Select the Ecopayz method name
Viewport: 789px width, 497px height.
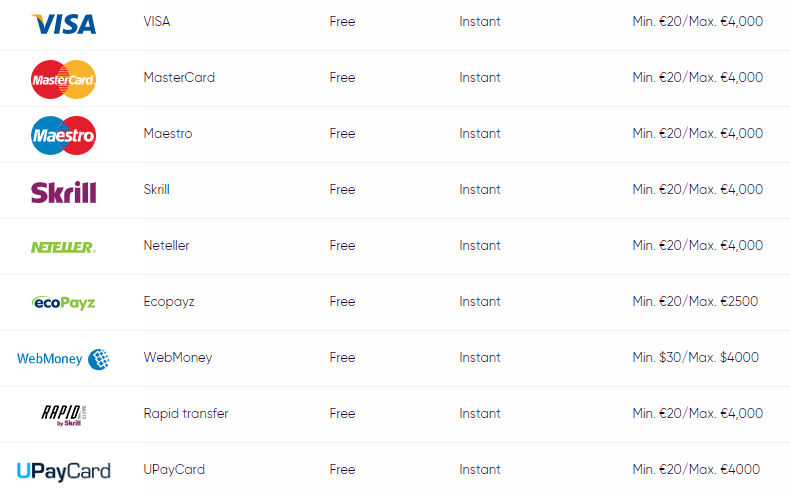(x=169, y=302)
